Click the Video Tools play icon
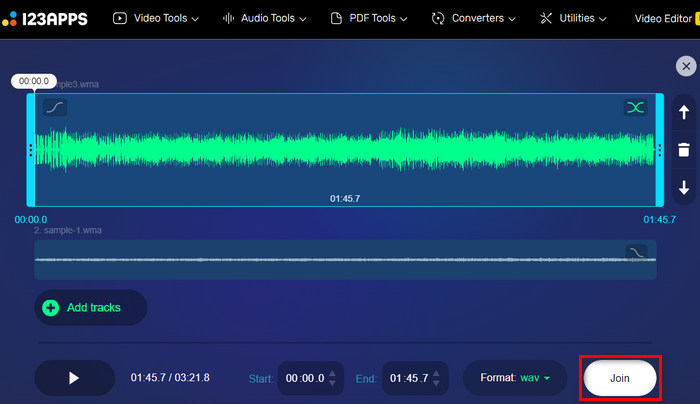The width and height of the screenshot is (700, 404). [x=120, y=18]
